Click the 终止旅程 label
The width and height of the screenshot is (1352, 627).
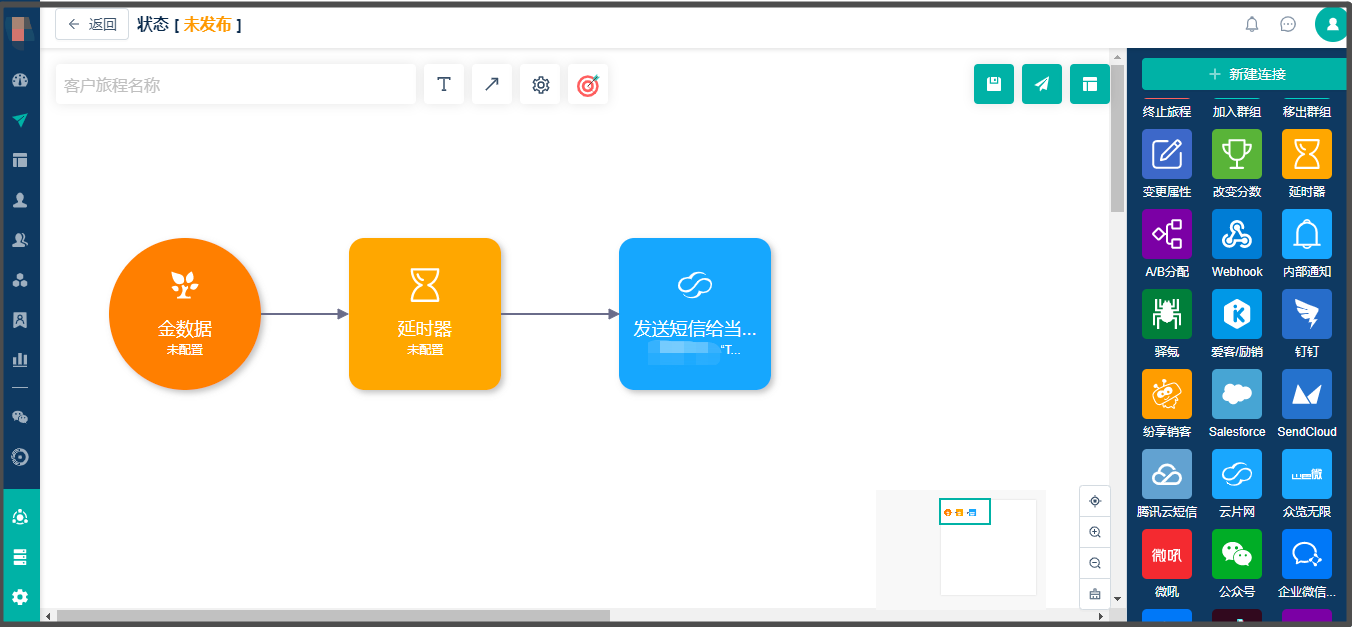tap(1167, 112)
